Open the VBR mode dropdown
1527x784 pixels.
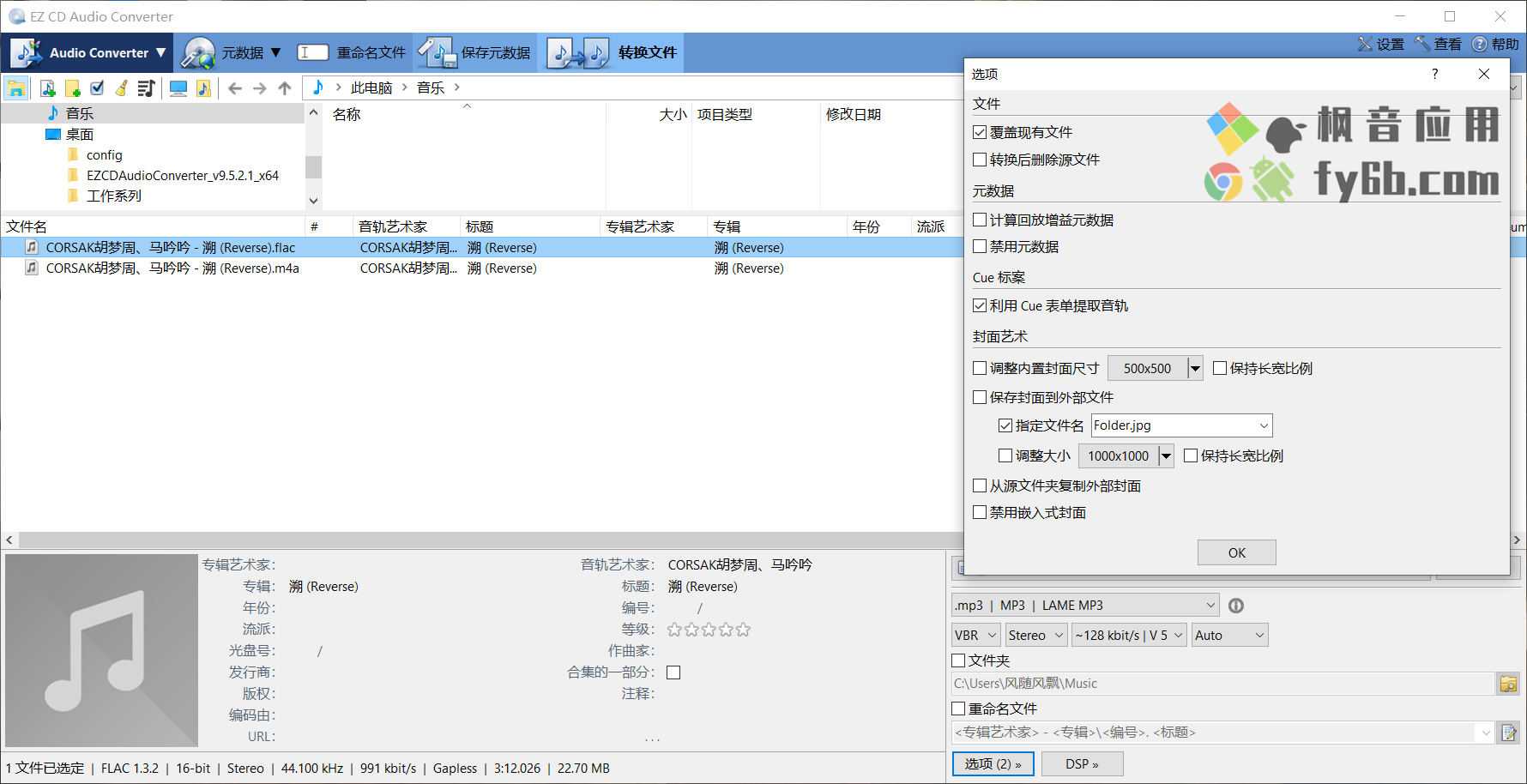pos(976,636)
